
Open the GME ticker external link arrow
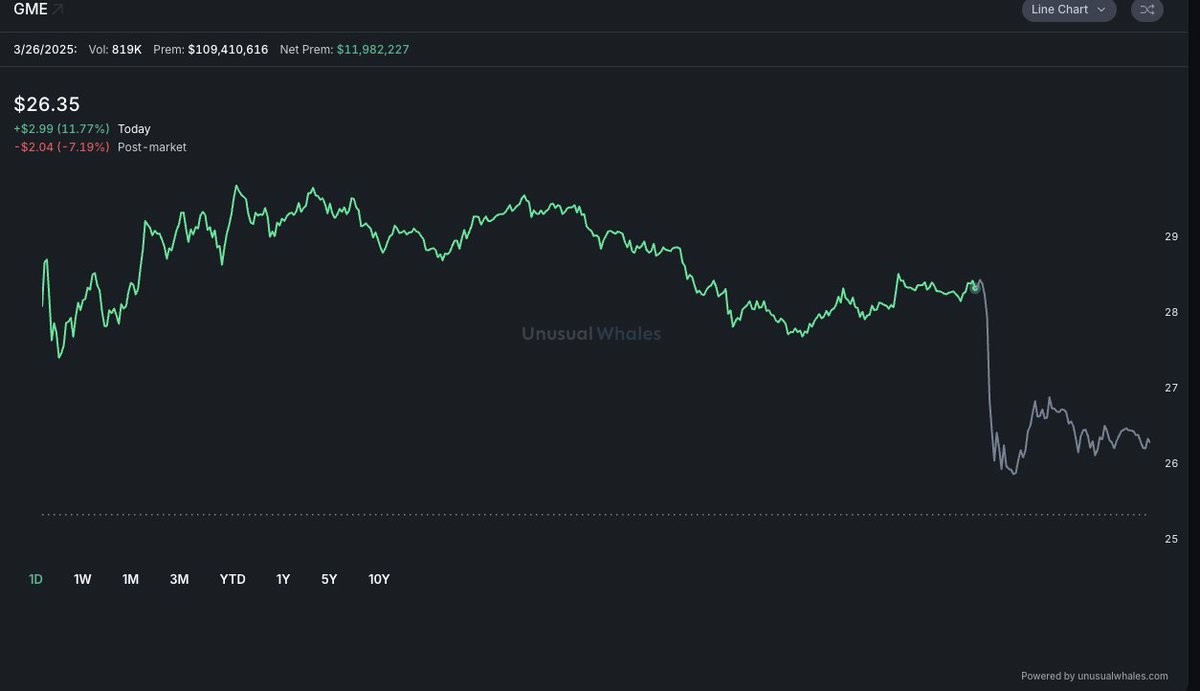pyautogui.click(x=58, y=9)
